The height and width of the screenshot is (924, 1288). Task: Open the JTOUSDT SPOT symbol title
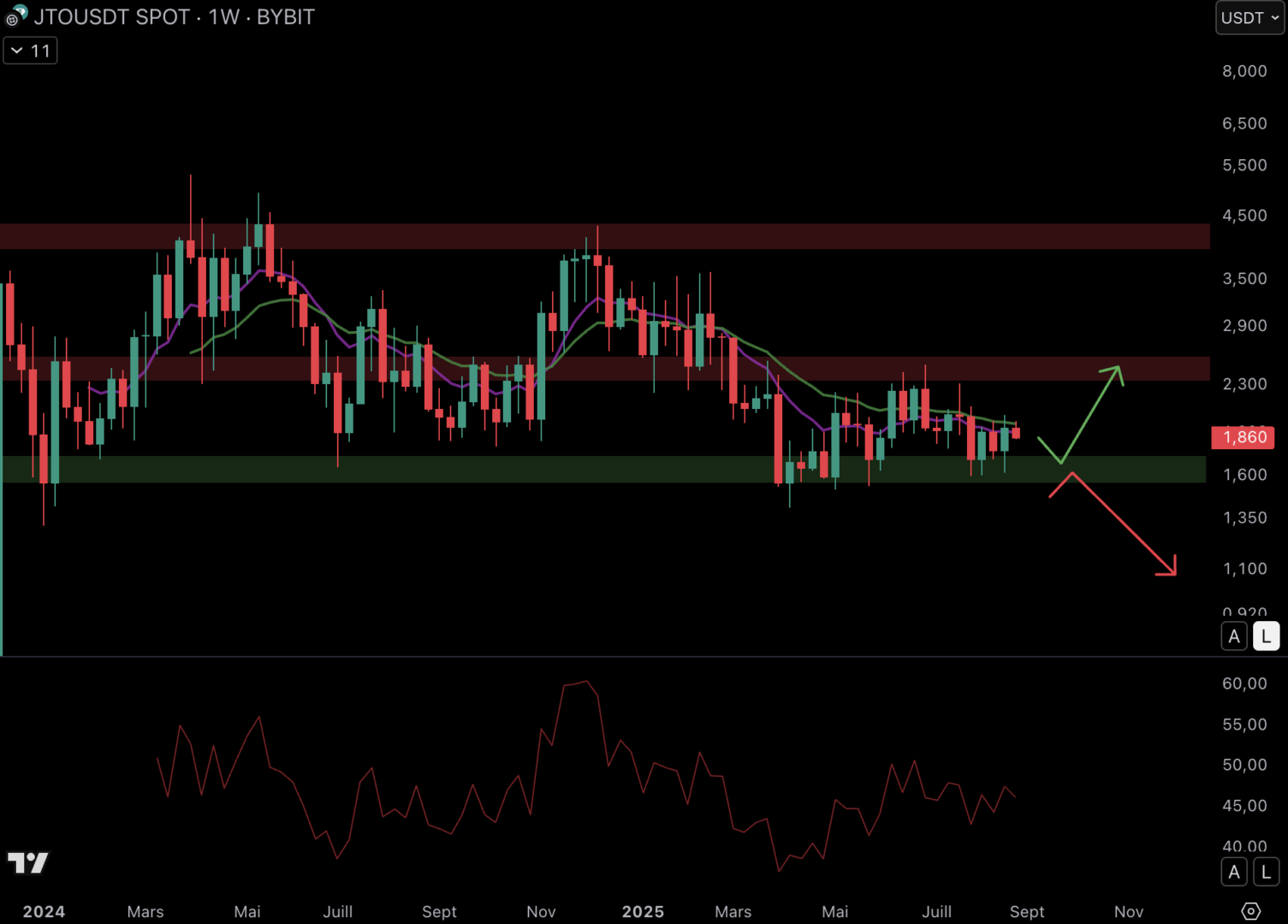coord(111,17)
